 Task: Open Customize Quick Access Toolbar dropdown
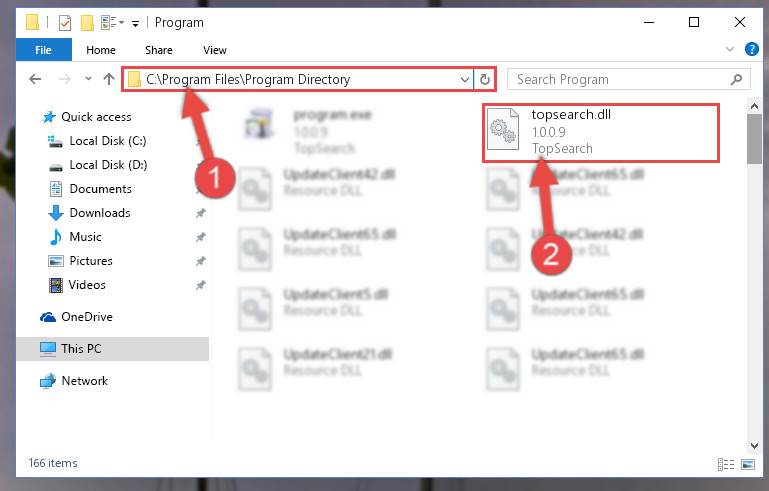coord(135,23)
